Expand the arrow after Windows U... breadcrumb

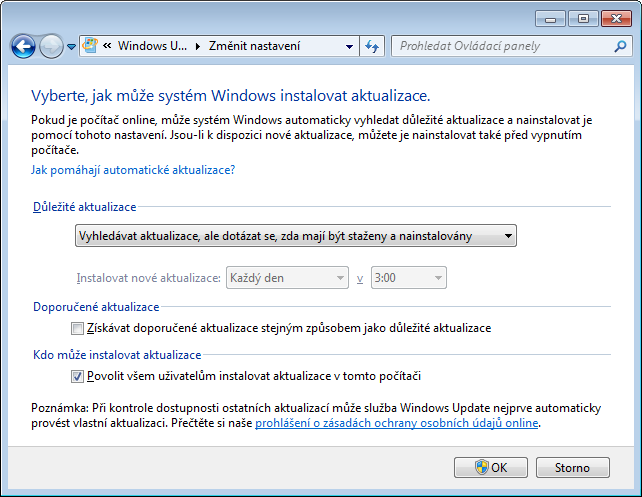[198, 46]
